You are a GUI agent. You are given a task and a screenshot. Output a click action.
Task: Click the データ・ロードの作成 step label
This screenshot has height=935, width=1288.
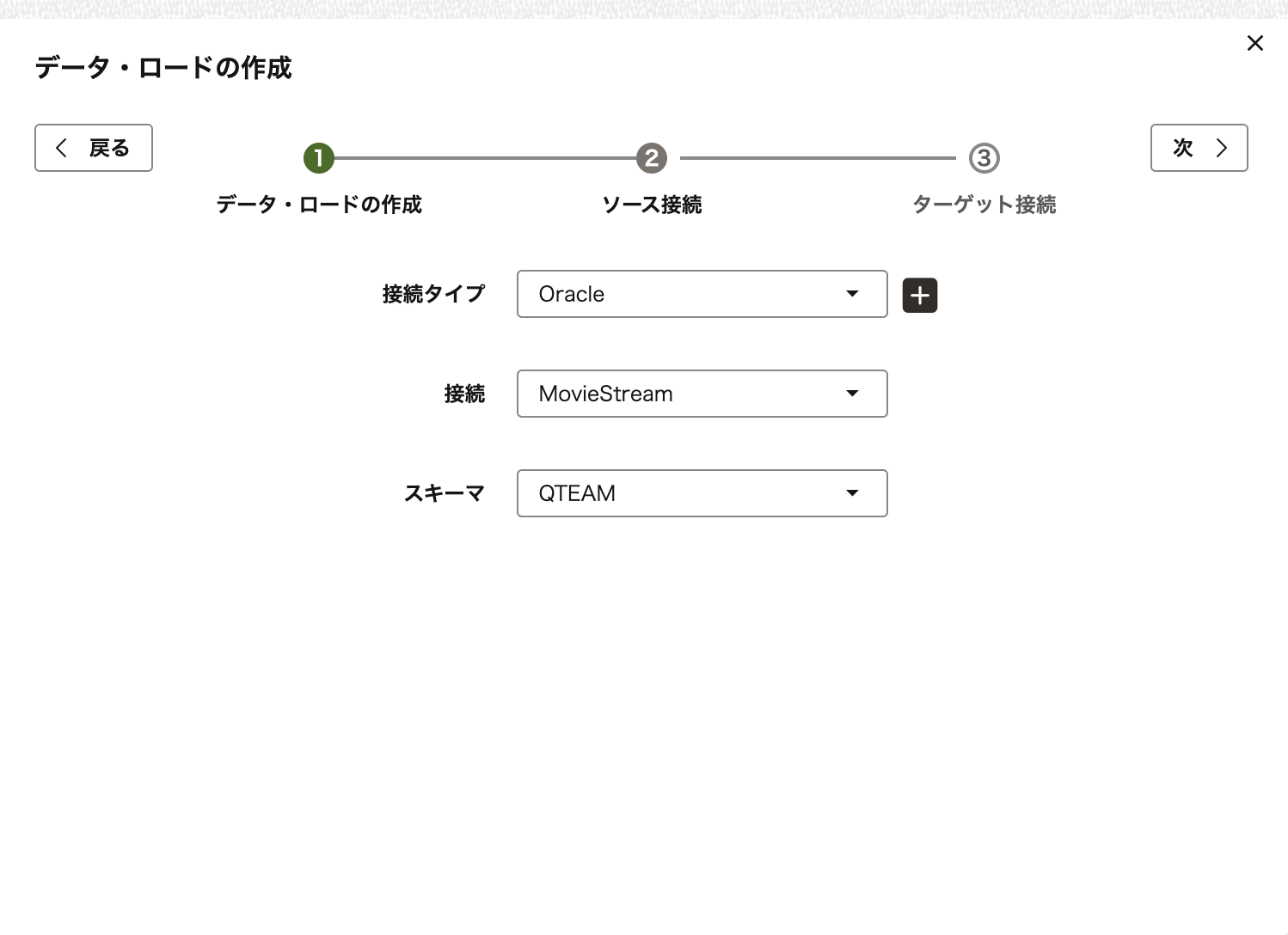click(319, 205)
